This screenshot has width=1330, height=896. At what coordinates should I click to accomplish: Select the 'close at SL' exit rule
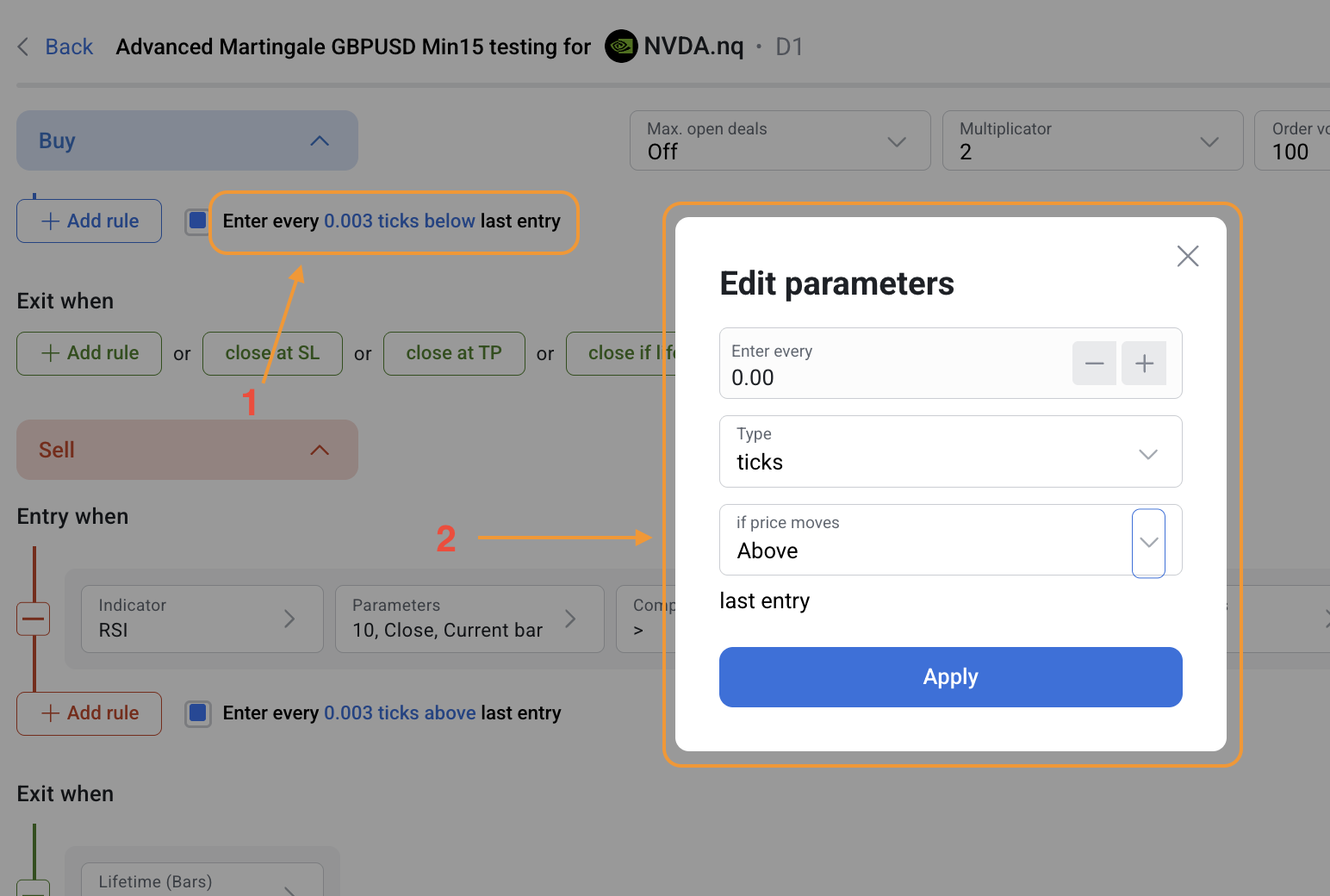click(272, 353)
